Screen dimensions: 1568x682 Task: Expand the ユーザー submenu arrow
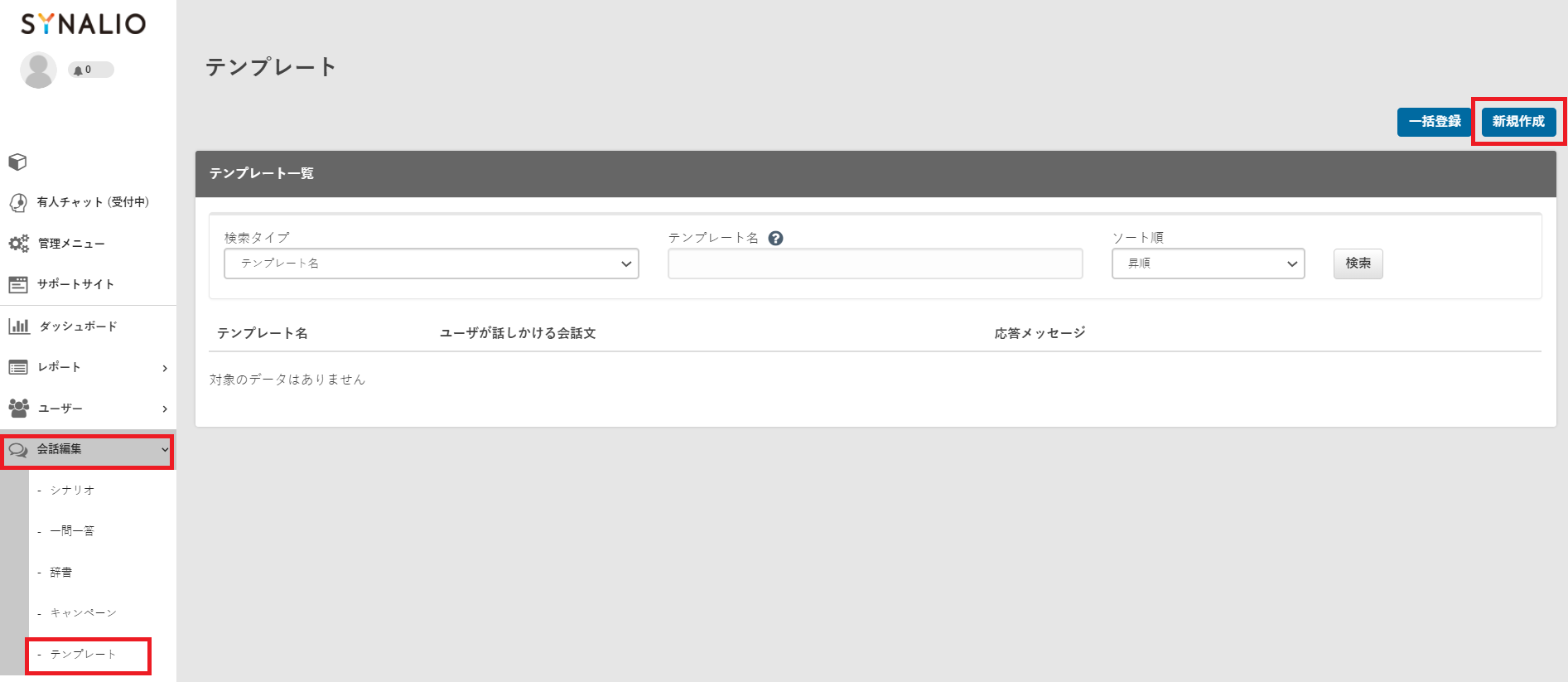tap(165, 409)
